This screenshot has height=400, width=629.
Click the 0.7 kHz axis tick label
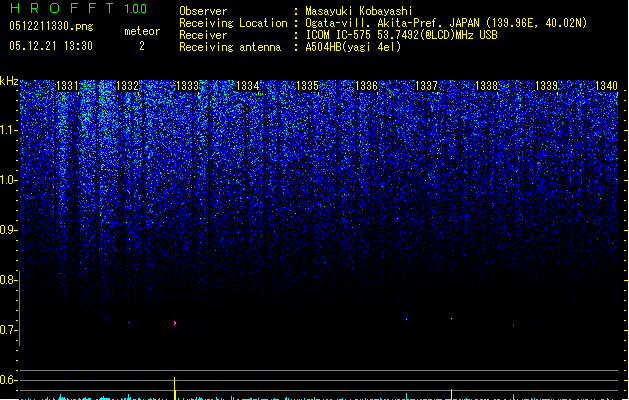pos(8,330)
